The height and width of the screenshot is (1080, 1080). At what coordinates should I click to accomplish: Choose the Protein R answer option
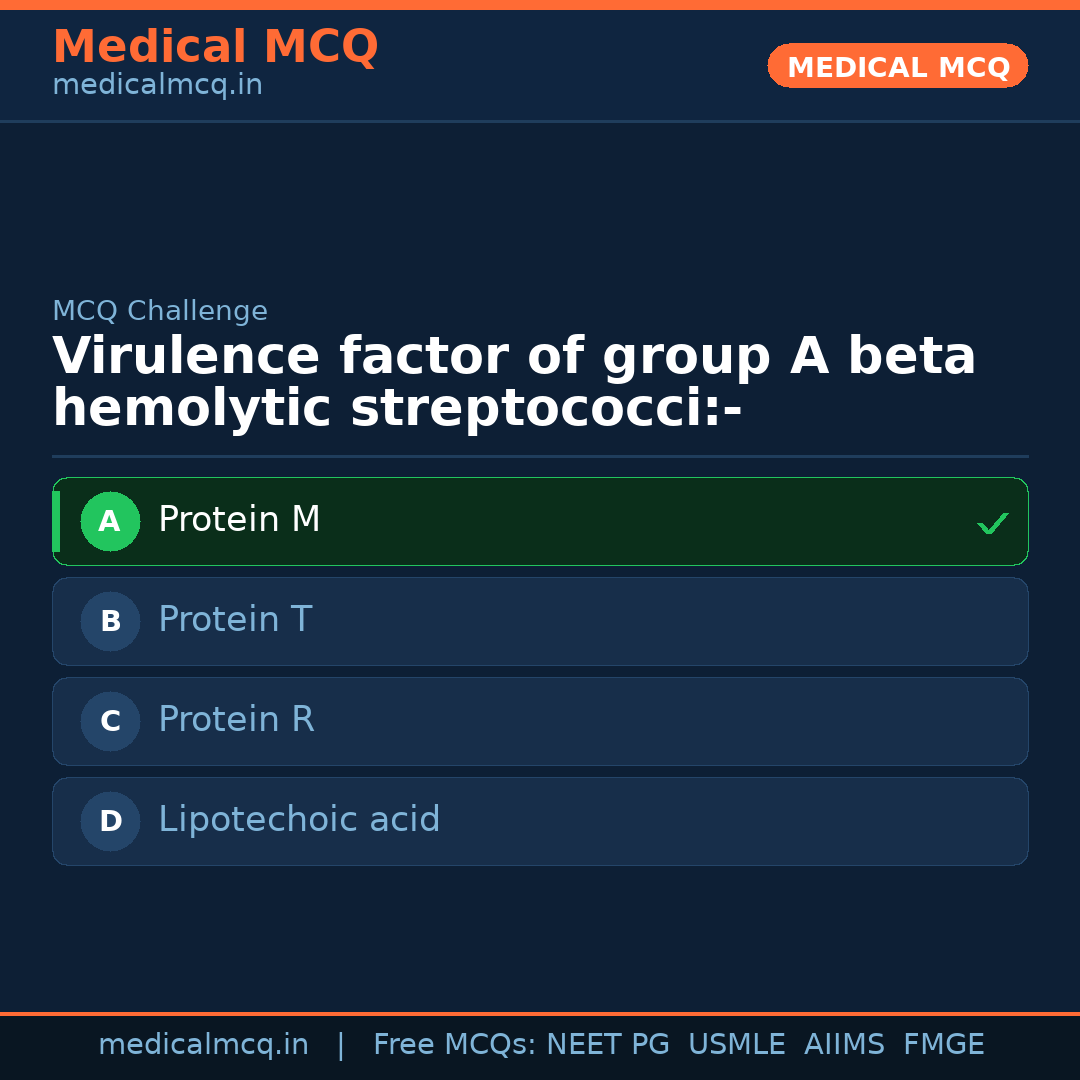236,720
